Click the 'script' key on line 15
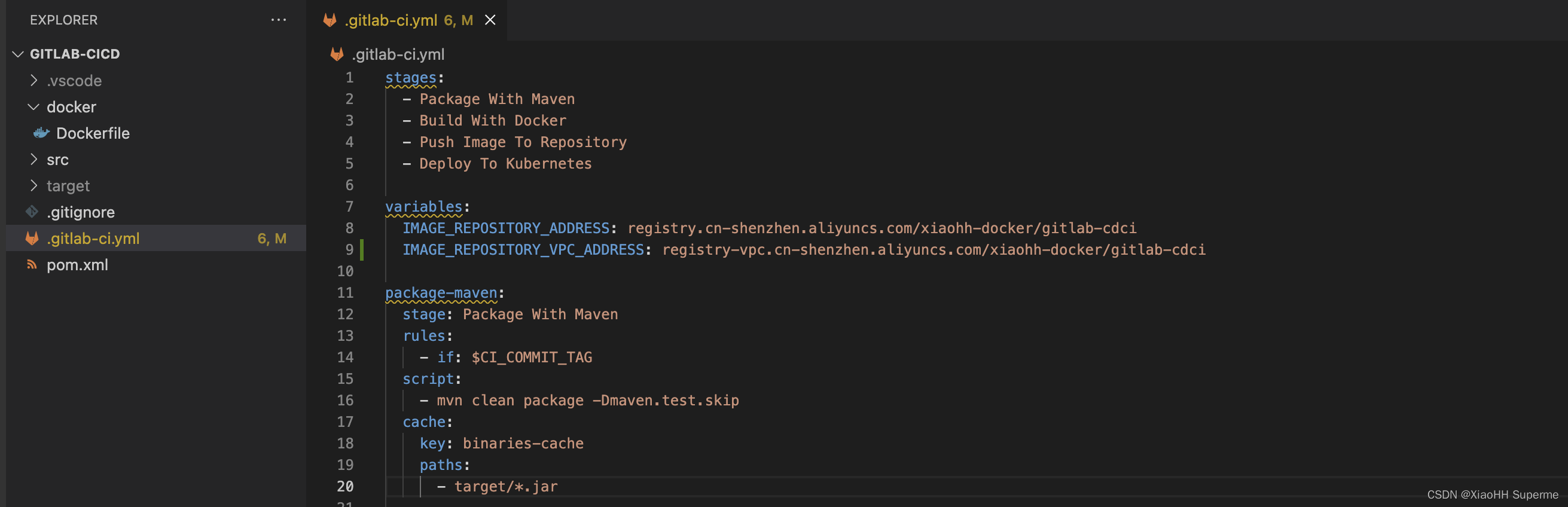1568x507 pixels. tap(428, 379)
